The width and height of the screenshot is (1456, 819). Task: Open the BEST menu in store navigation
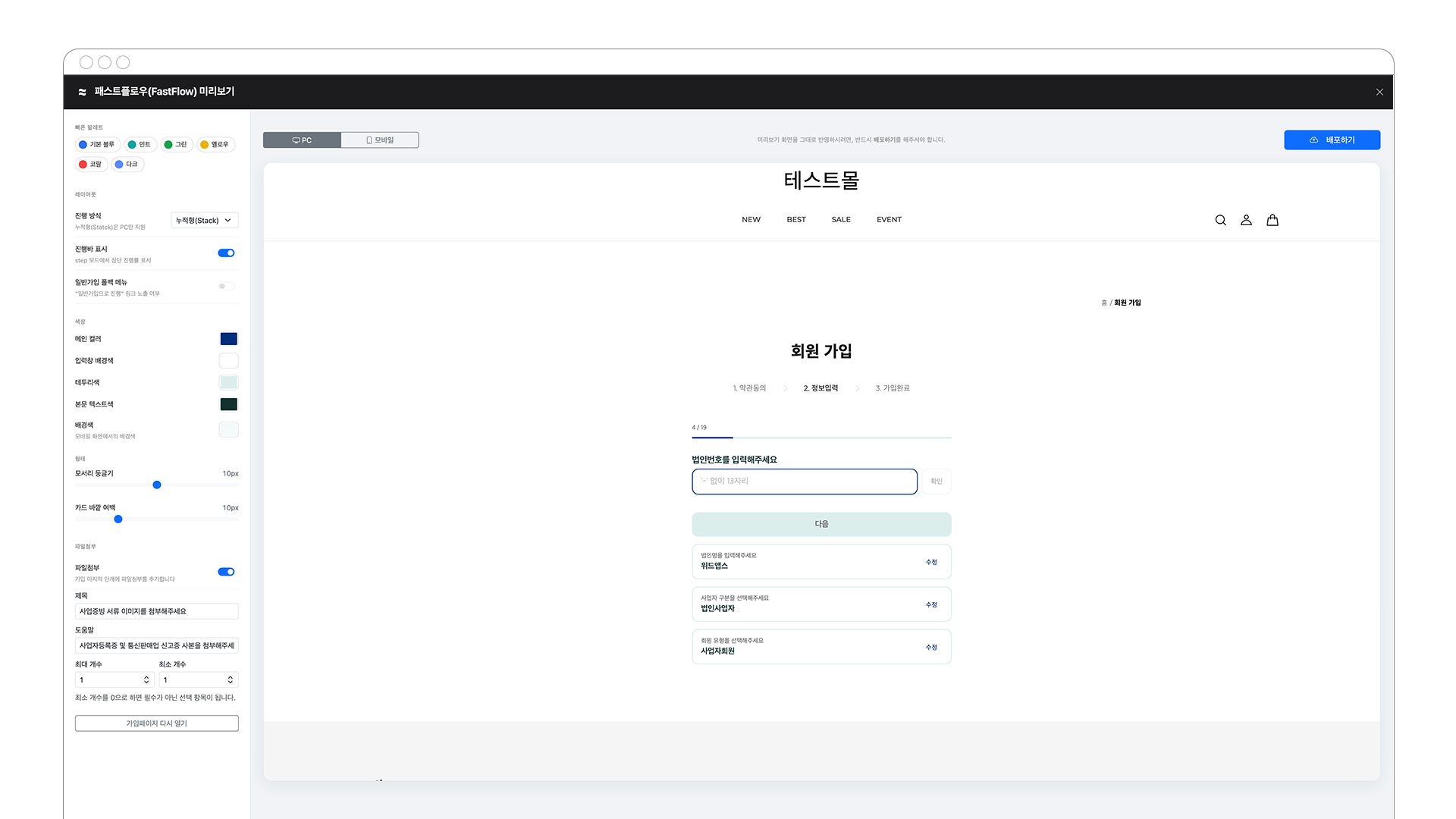pyautogui.click(x=796, y=220)
